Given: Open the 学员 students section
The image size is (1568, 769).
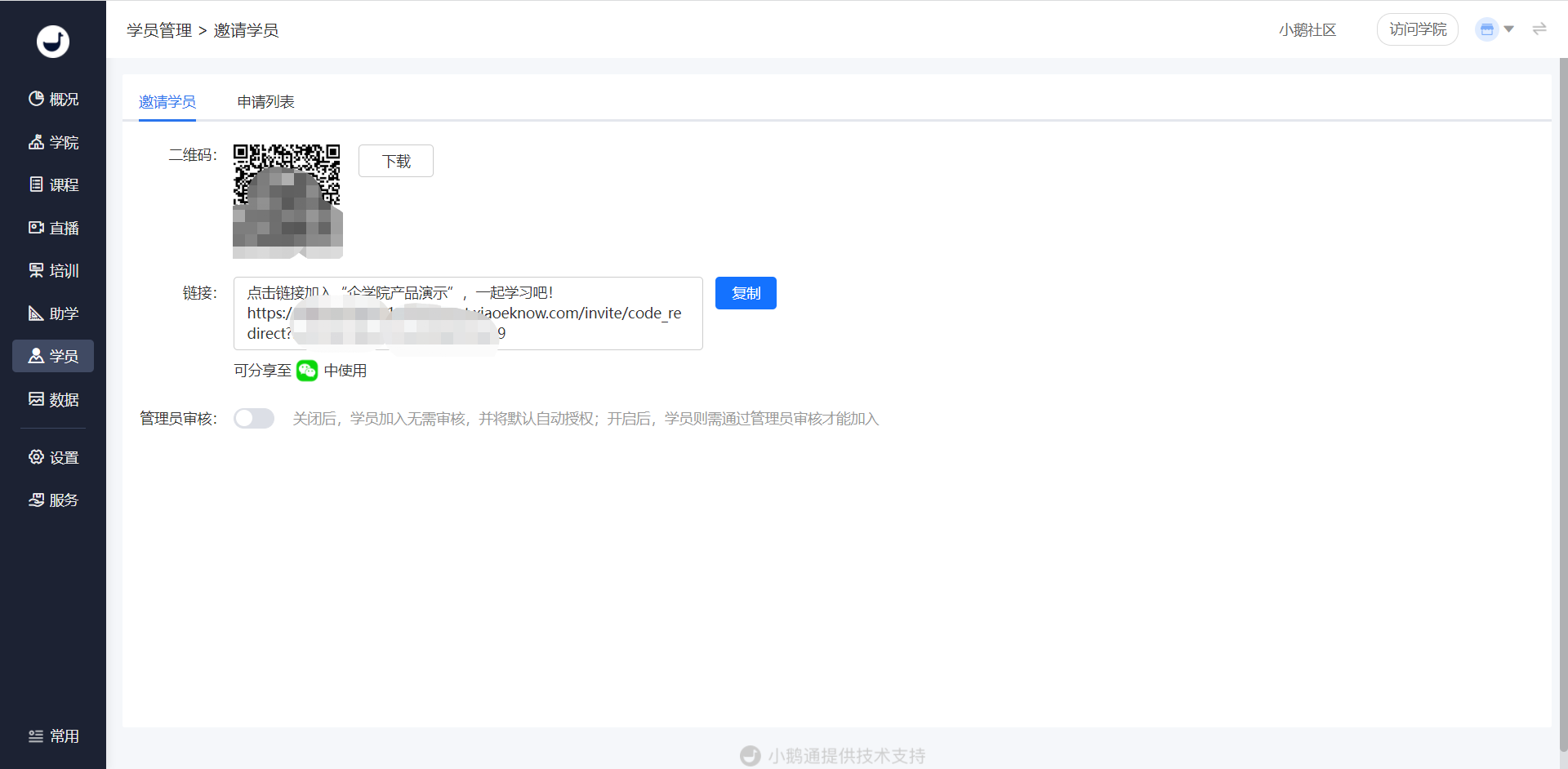Looking at the screenshot, I should 53,356.
